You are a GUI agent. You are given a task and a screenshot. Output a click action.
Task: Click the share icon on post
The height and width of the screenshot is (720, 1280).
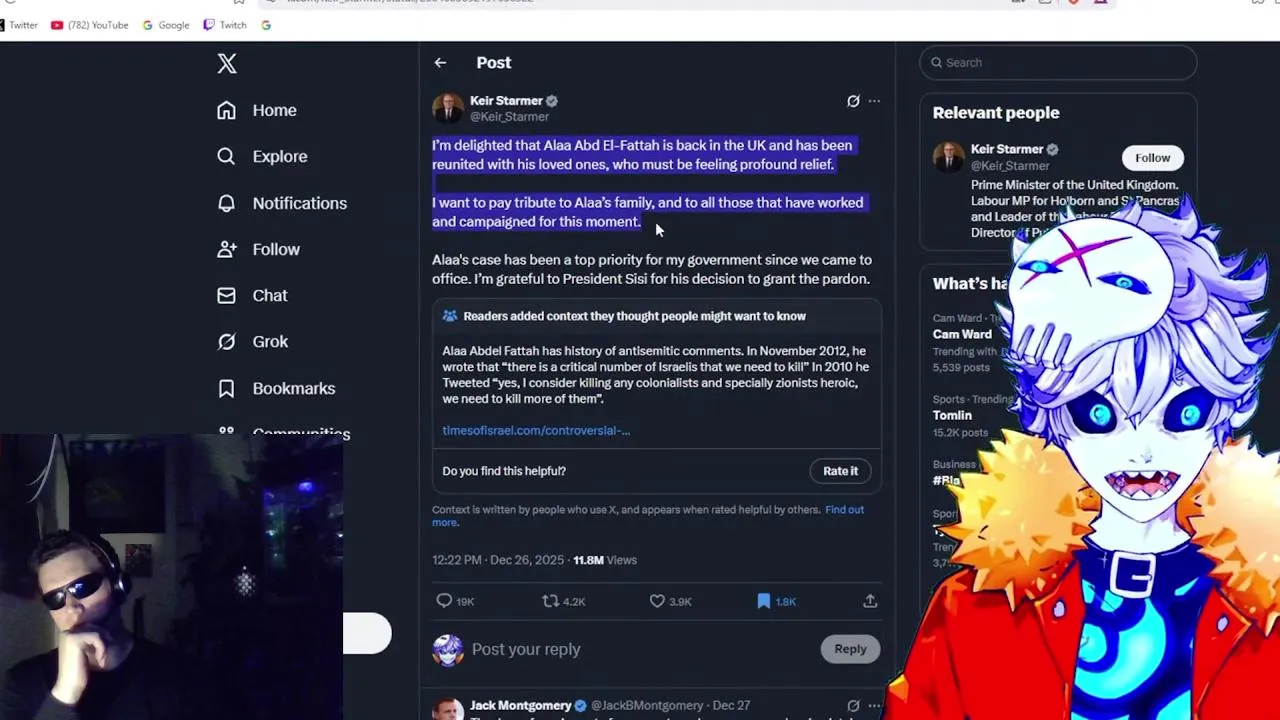(x=870, y=601)
